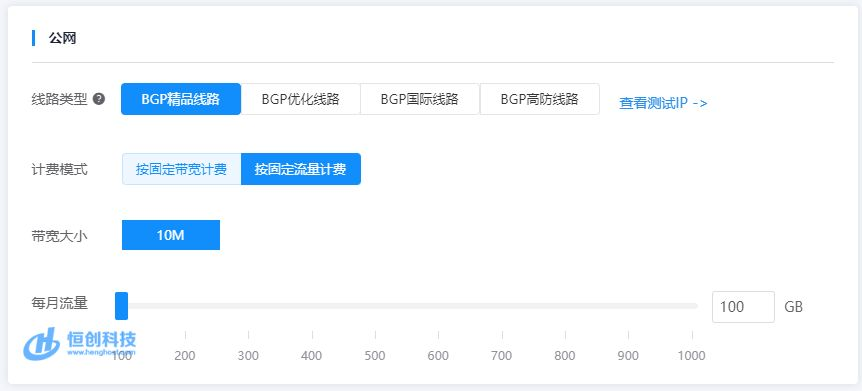The image size is (862, 391).
Task: Select the BGP高防线路 line type
Action: (x=540, y=99)
